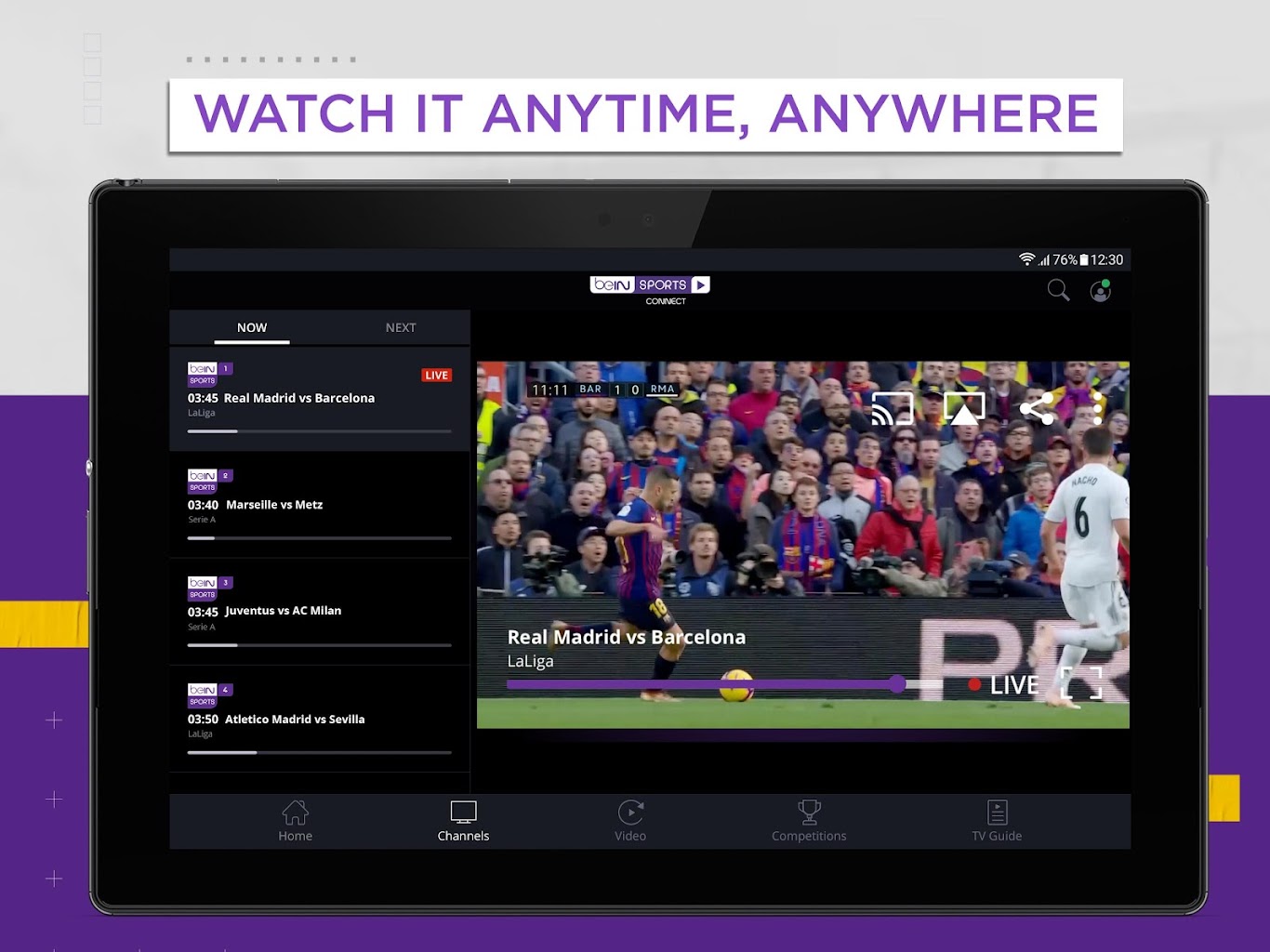Click the 03:40 time beside Marseille vs Metz
This screenshot has height=952, width=1270.
click(x=203, y=505)
